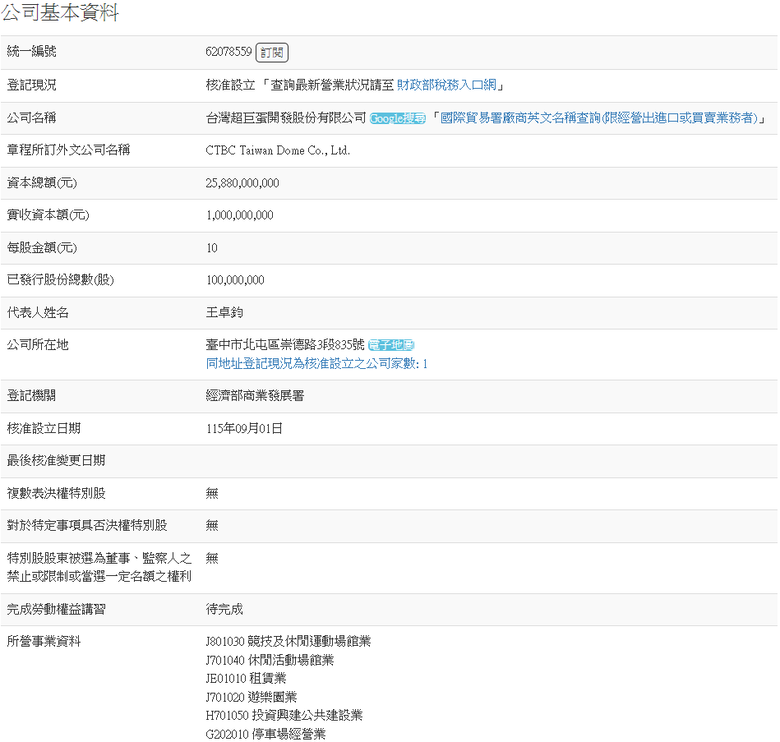Click the 實收資本額 value 1,000,000,000

tap(239, 215)
